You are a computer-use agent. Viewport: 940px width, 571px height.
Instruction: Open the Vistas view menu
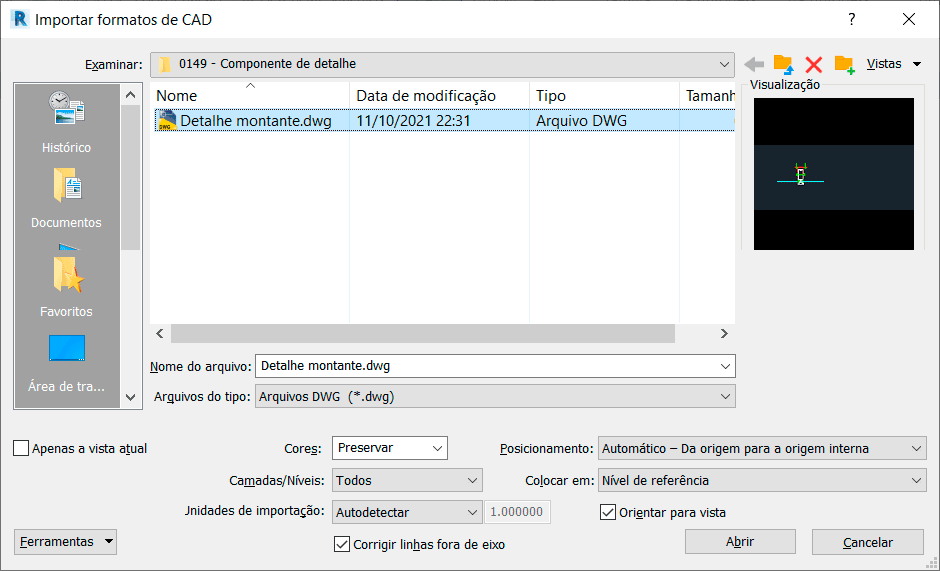(x=894, y=64)
